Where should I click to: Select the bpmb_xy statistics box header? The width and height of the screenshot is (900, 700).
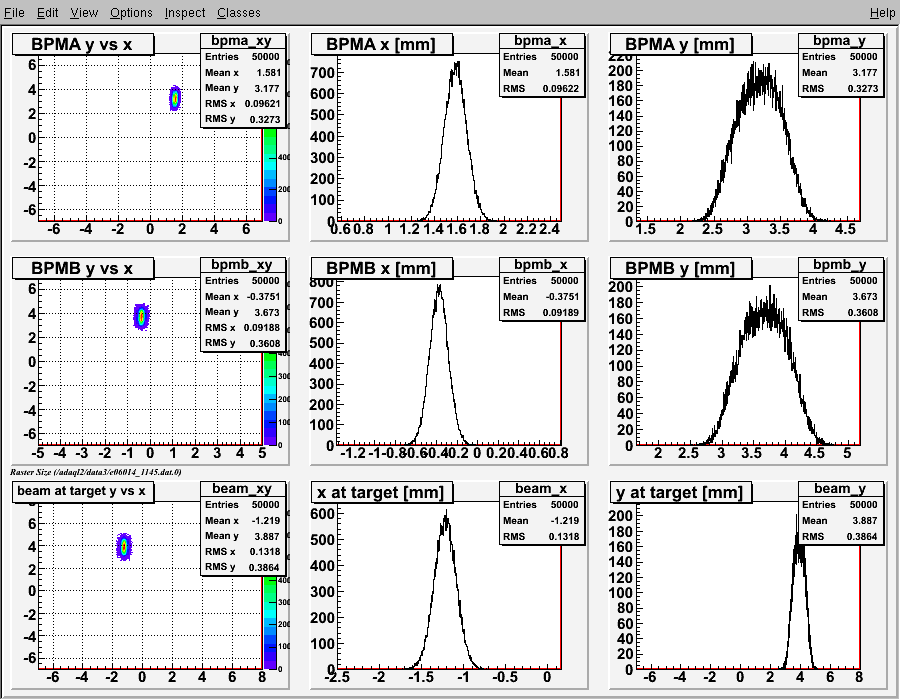(x=242, y=265)
